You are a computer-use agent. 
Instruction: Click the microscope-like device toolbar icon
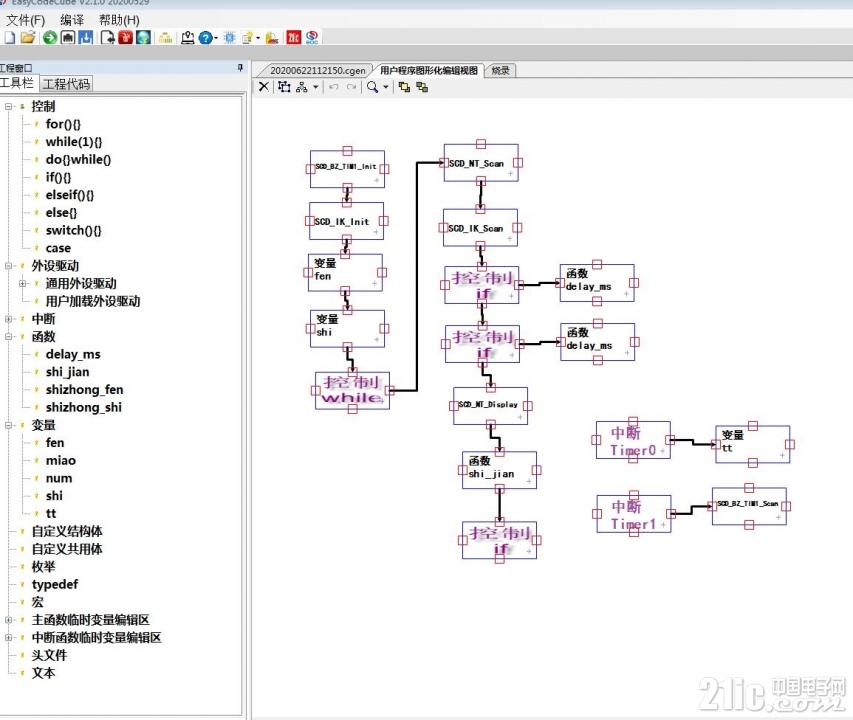[188, 38]
